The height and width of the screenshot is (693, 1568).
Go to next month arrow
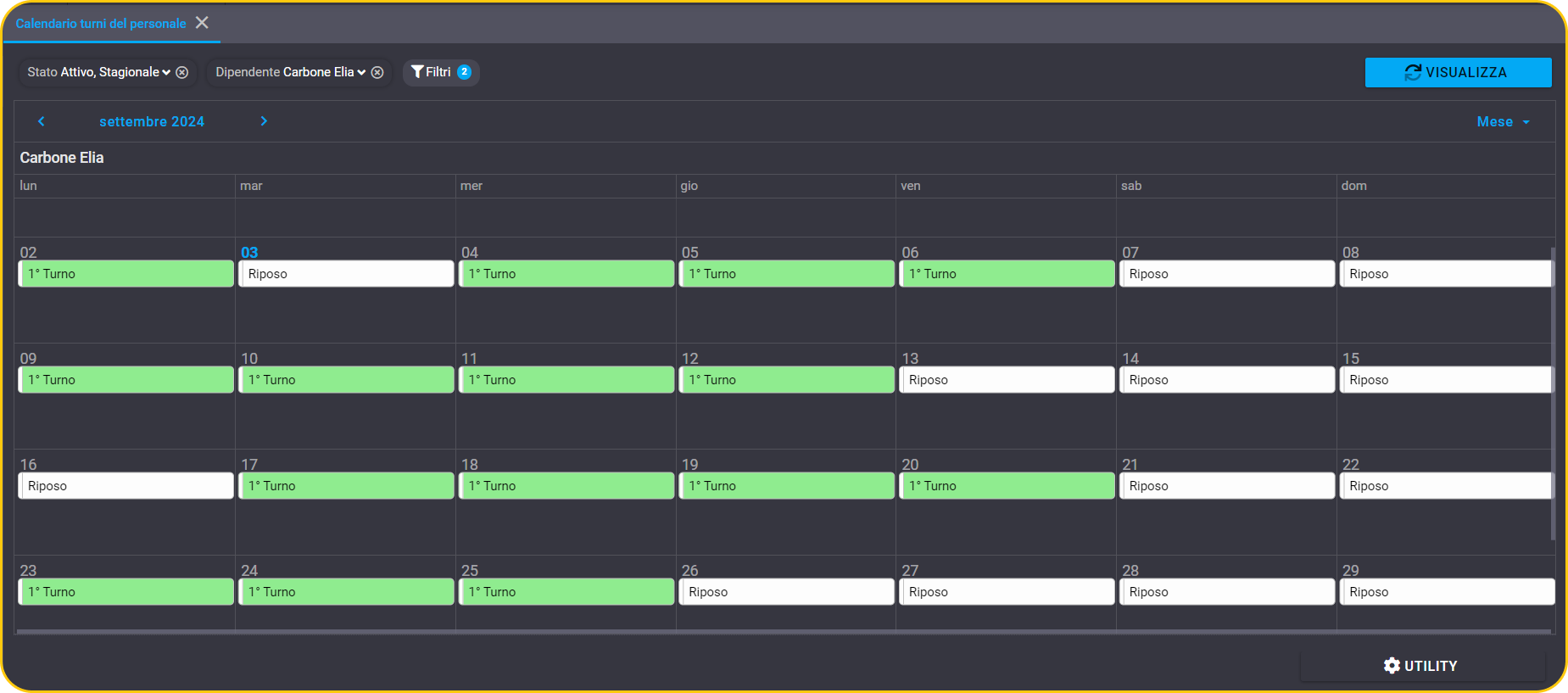pos(264,121)
